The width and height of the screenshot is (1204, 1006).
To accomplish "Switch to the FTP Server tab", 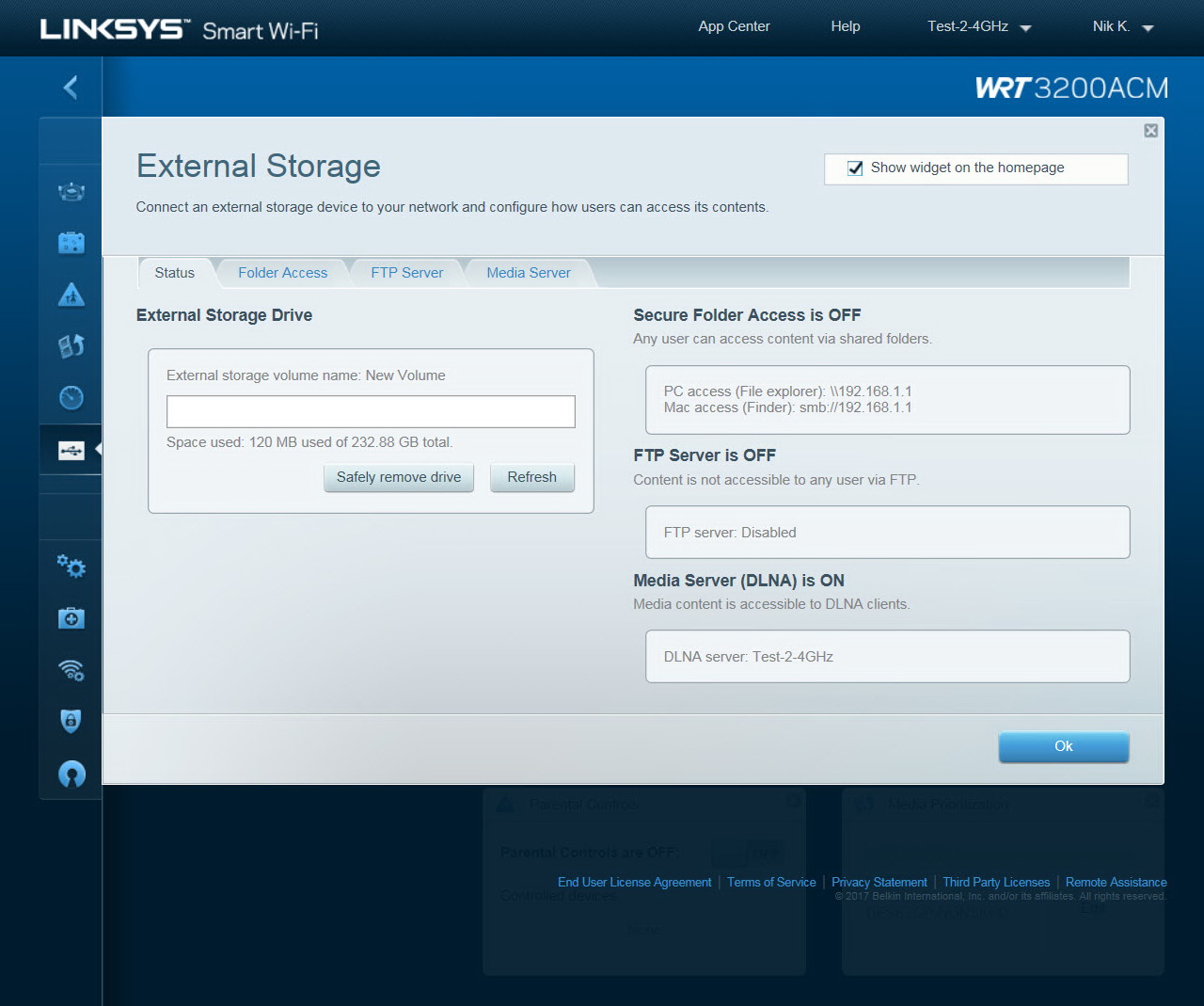I will point(407,273).
